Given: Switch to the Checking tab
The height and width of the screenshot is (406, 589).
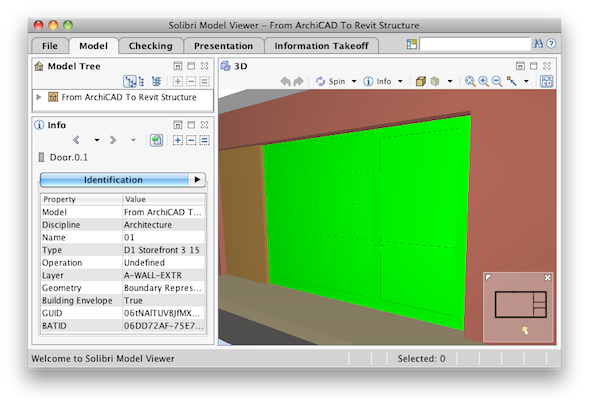Looking at the screenshot, I should click(151, 46).
